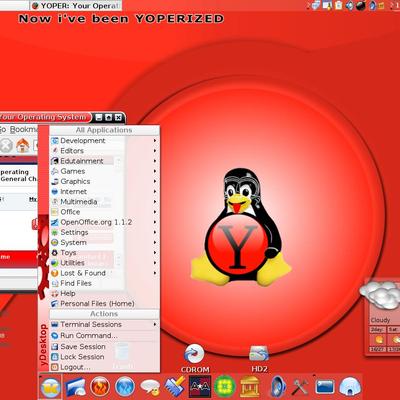Choose Find Files from the menu

[104, 283]
